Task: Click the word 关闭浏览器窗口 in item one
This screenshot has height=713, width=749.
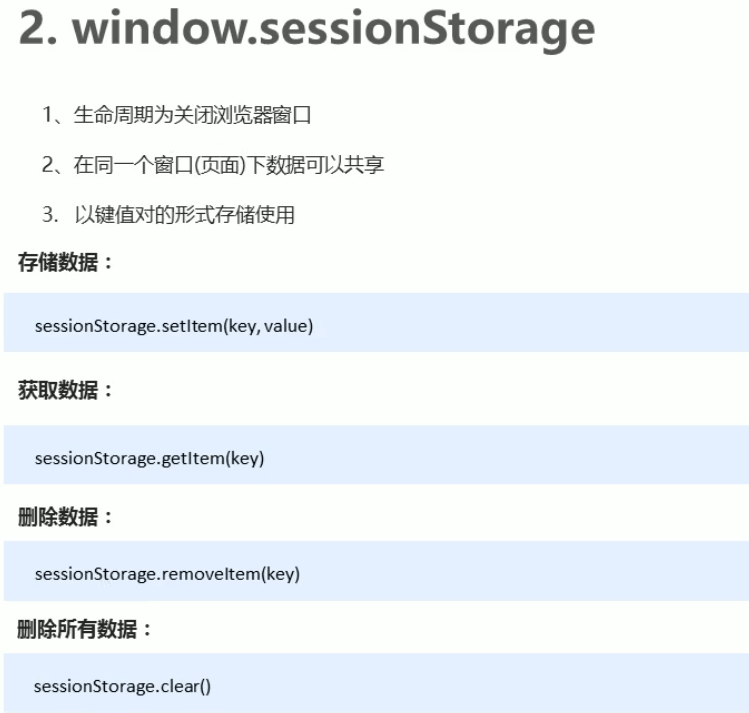Action: (242, 115)
